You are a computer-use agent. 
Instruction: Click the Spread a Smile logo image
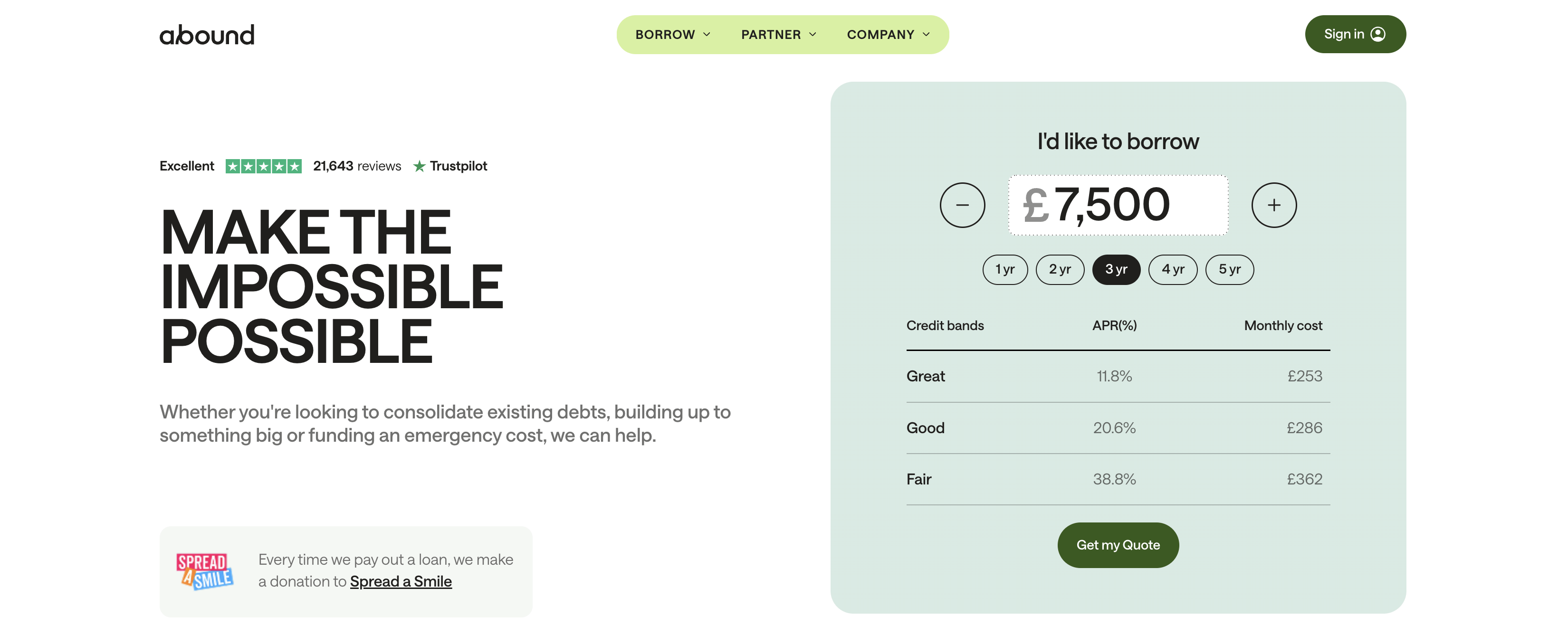(x=204, y=571)
